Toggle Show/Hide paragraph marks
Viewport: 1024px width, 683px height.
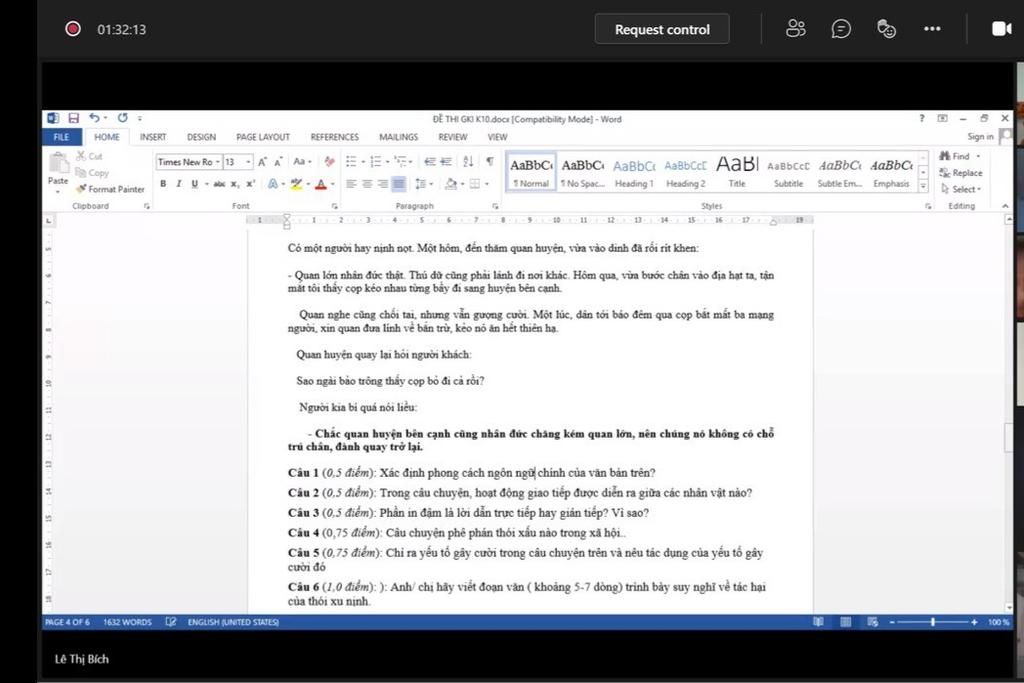tap(490, 162)
